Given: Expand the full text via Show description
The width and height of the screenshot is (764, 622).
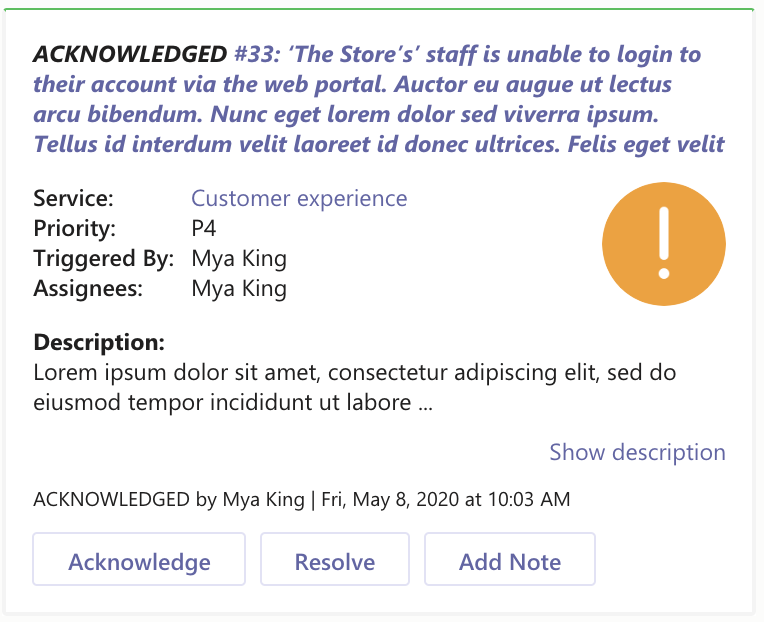Looking at the screenshot, I should pos(637,452).
